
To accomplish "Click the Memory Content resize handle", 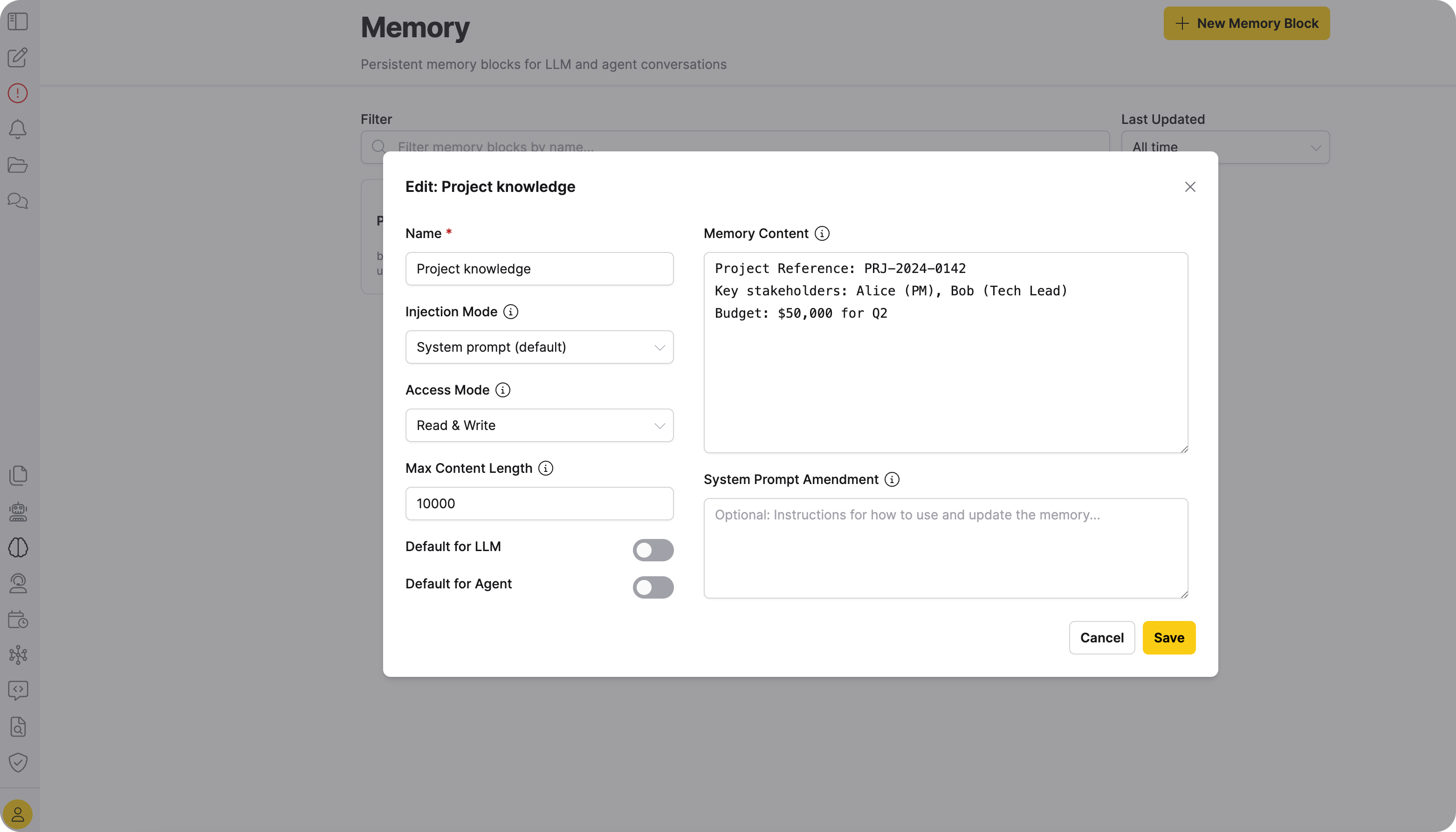I will pyautogui.click(x=1184, y=449).
